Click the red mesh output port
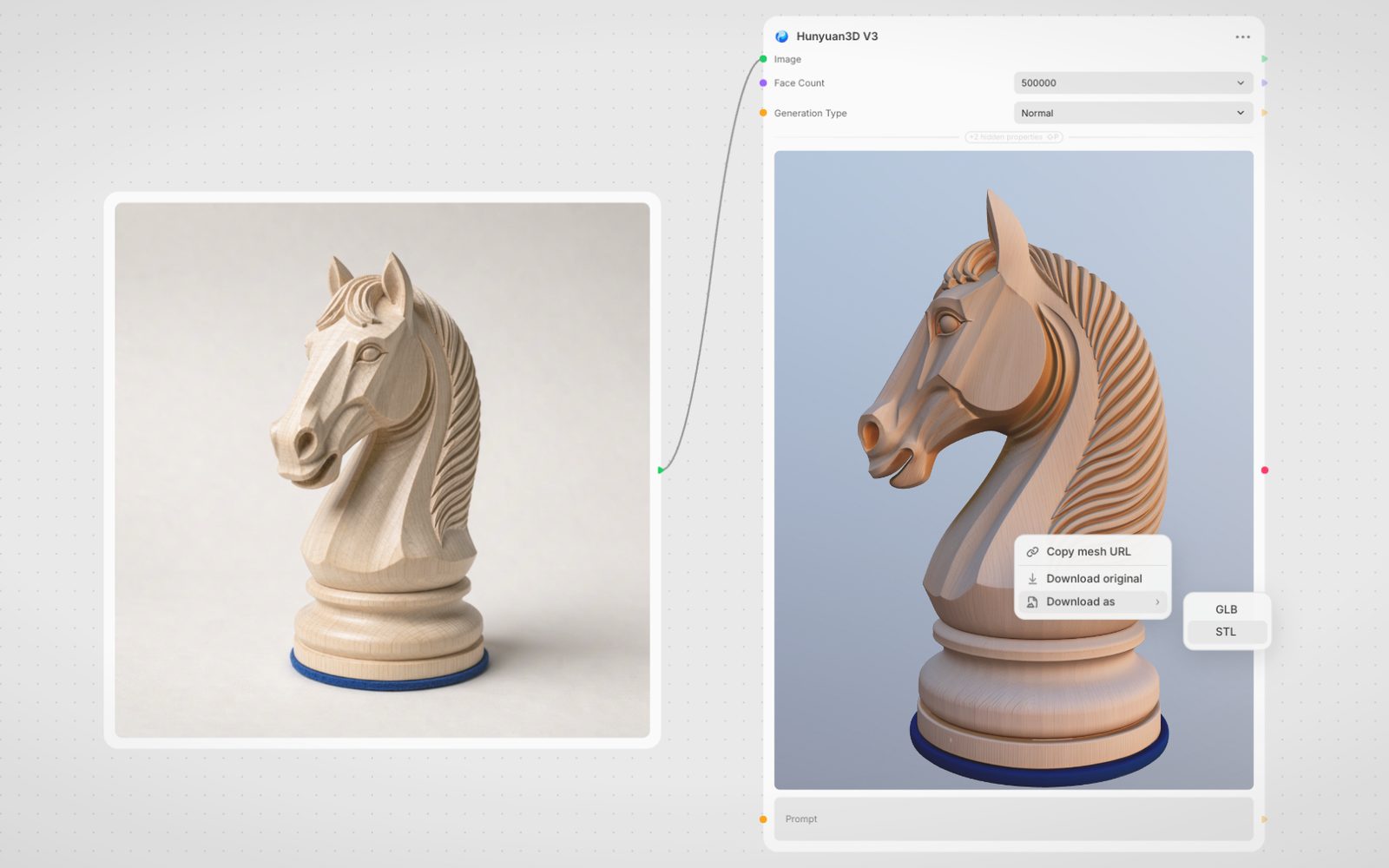Viewport: 1389px width, 868px height. (x=1264, y=470)
